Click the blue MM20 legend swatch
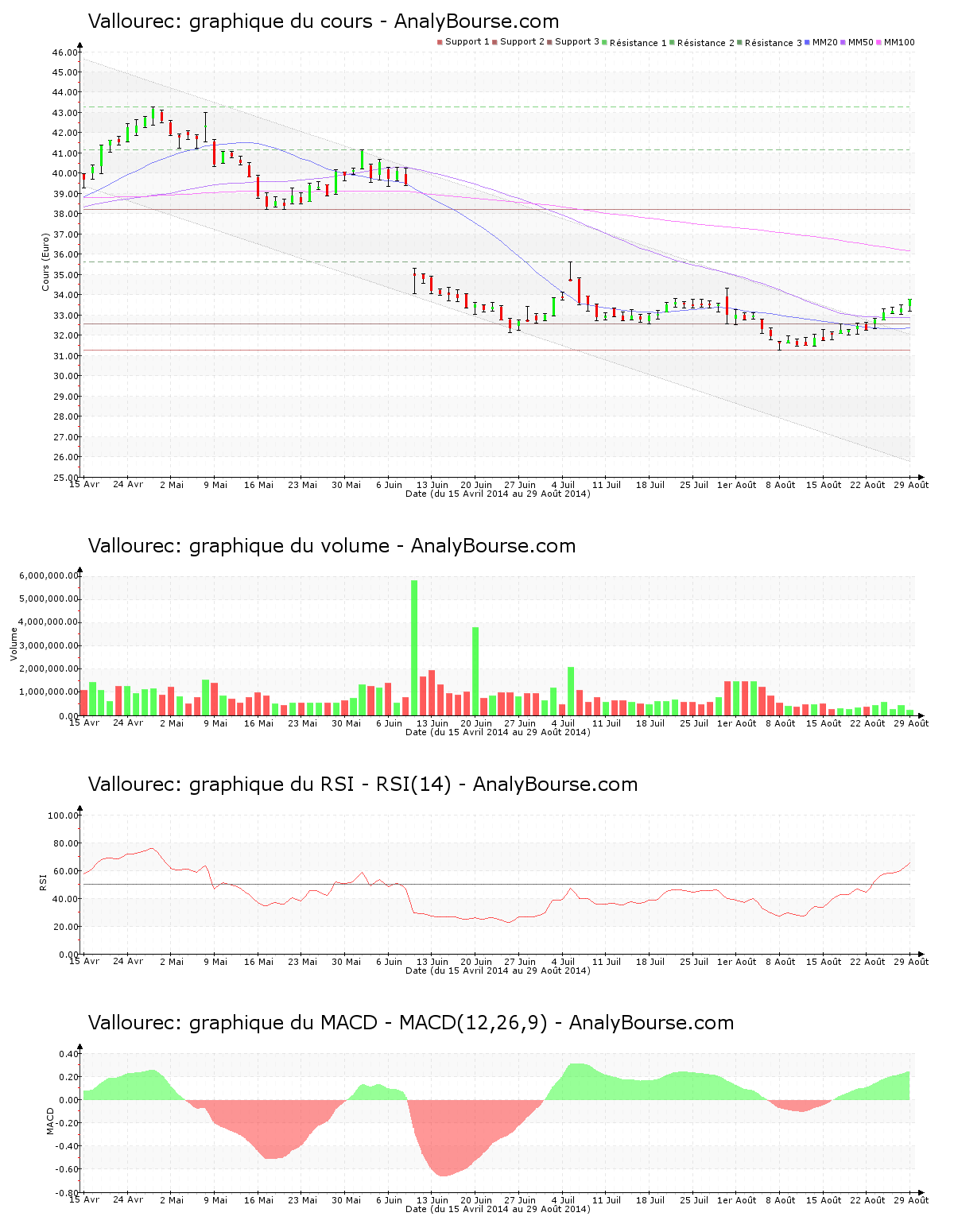 pos(808,42)
